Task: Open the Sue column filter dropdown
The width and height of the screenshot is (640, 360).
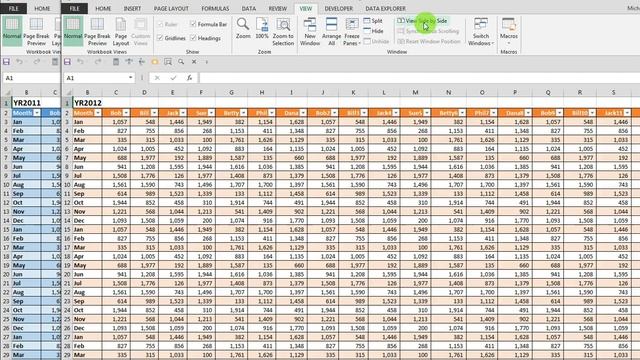Action: tap(211, 113)
